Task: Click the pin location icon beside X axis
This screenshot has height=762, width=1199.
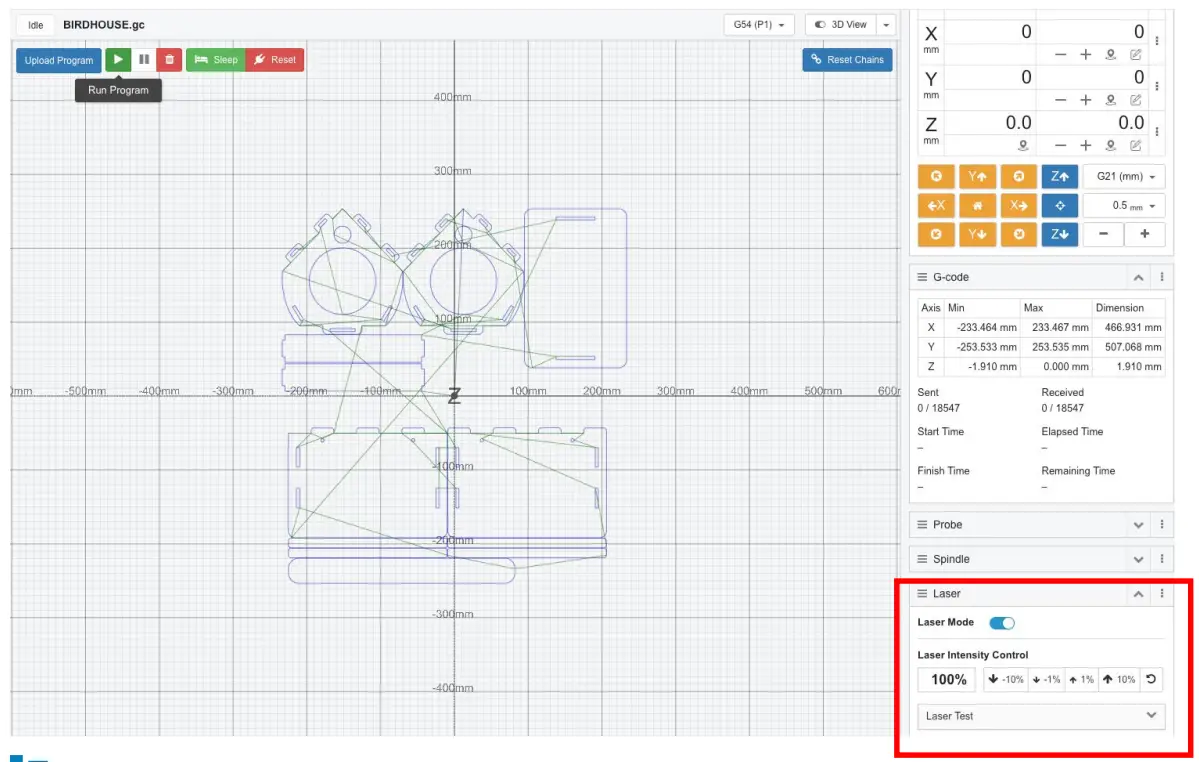Action: point(1110,54)
